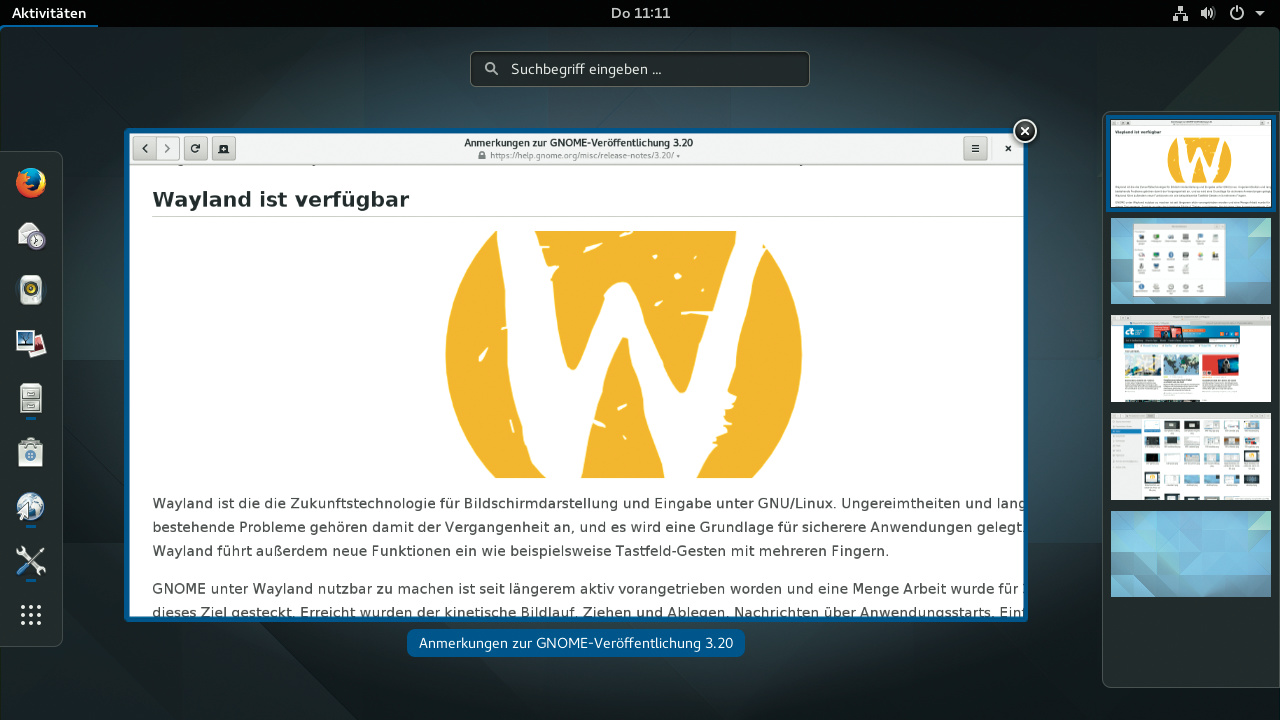The image size is (1280, 720).
Task: Expand the system menu arrow
Action: click(x=1260, y=13)
